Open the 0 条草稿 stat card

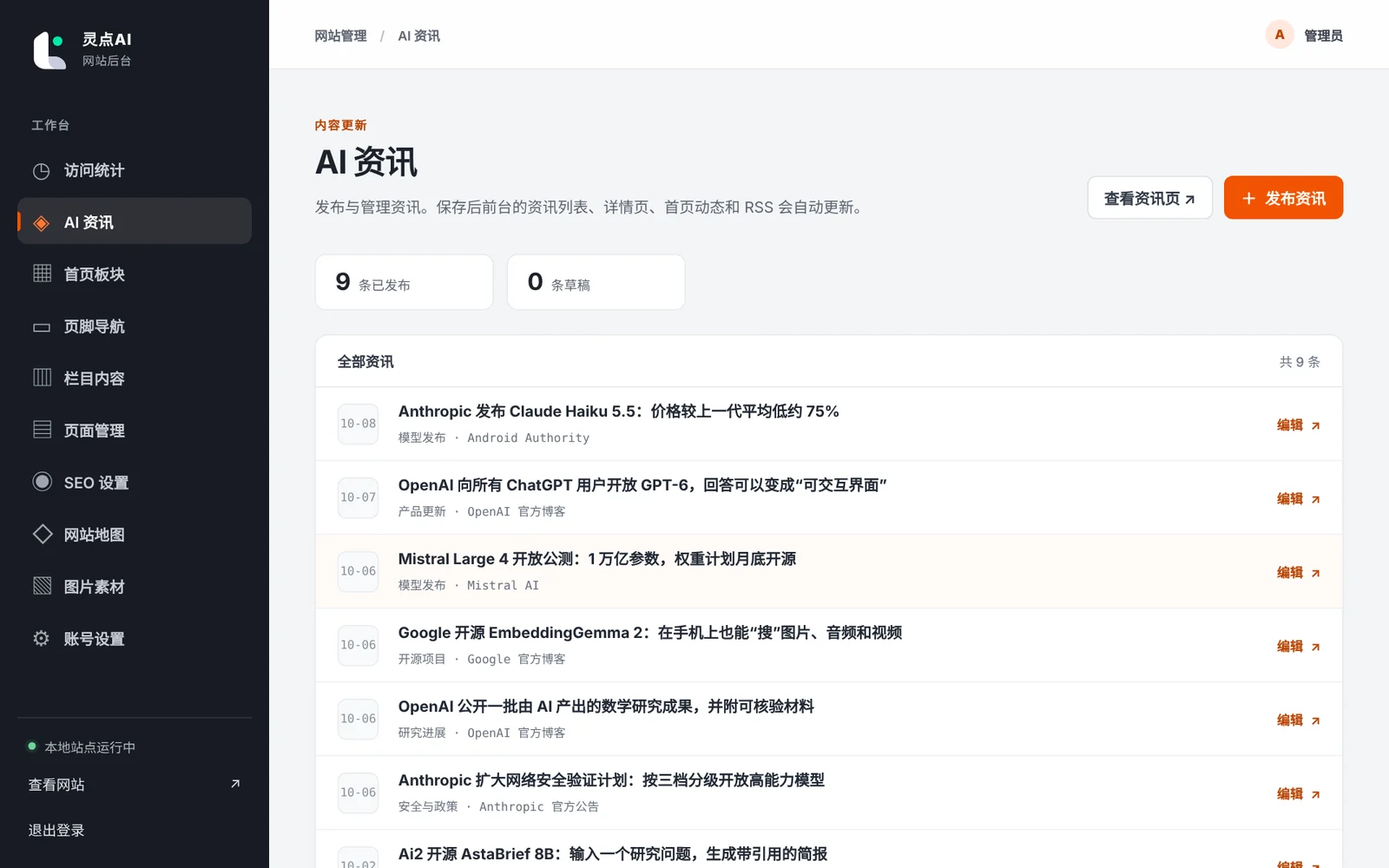tap(596, 282)
